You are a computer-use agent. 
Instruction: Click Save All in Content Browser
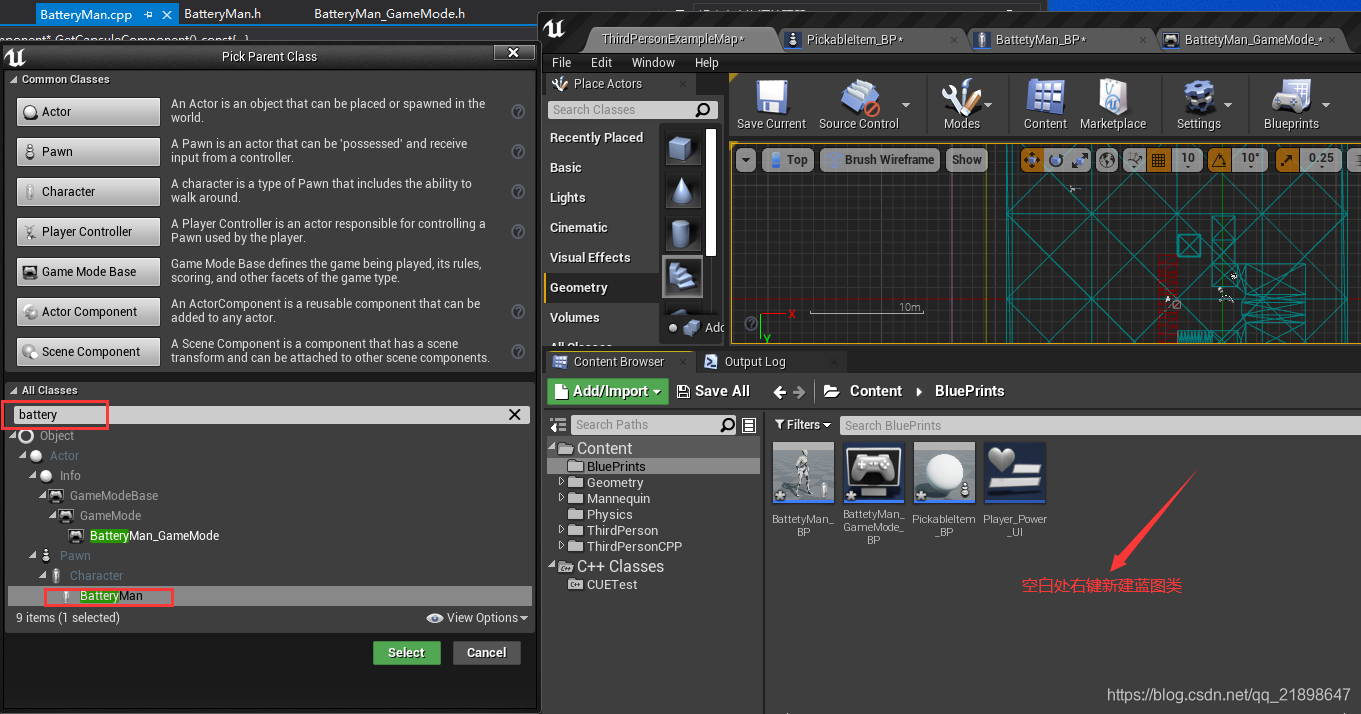[714, 391]
